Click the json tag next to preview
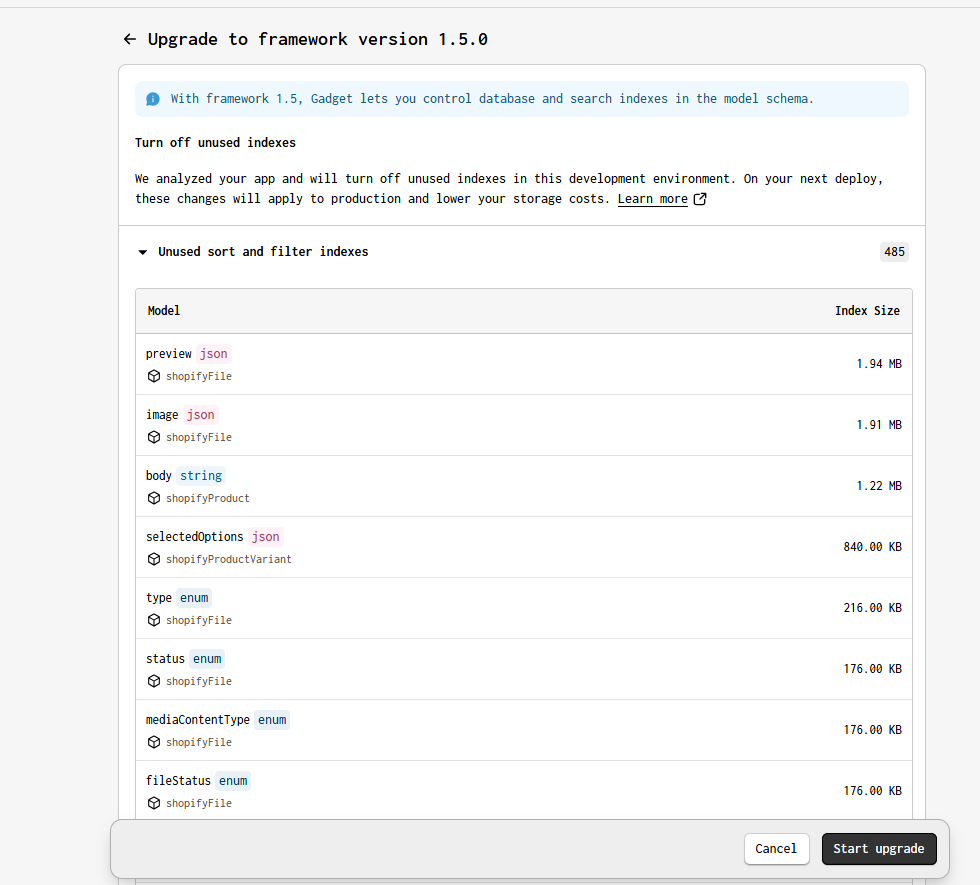This screenshot has height=885, width=980. coord(213,354)
